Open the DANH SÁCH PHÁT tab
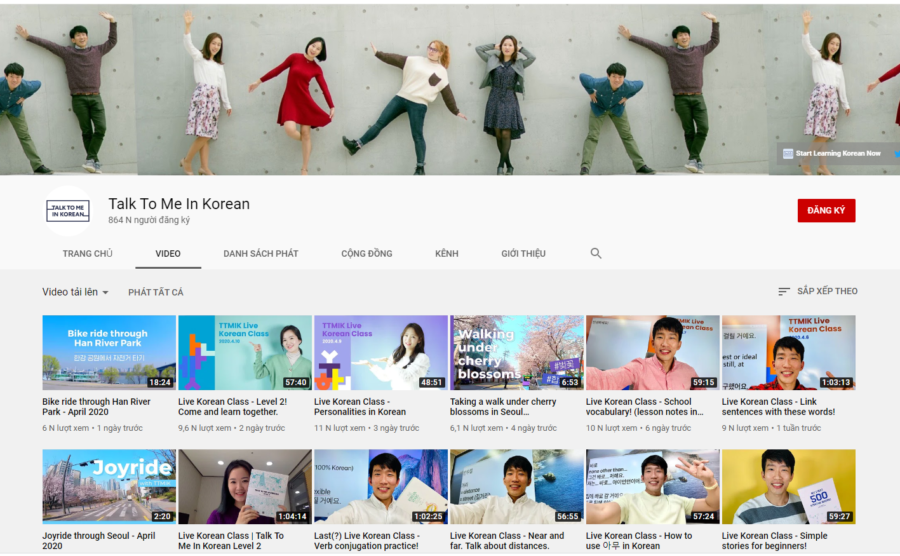 [261, 254]
